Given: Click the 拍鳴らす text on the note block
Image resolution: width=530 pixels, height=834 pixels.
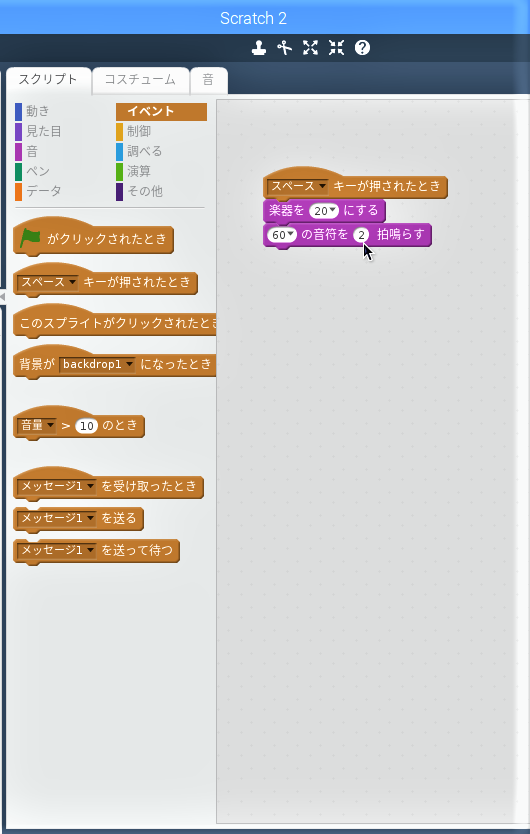Looking at the screenshot, I should [x=400, y=235].
